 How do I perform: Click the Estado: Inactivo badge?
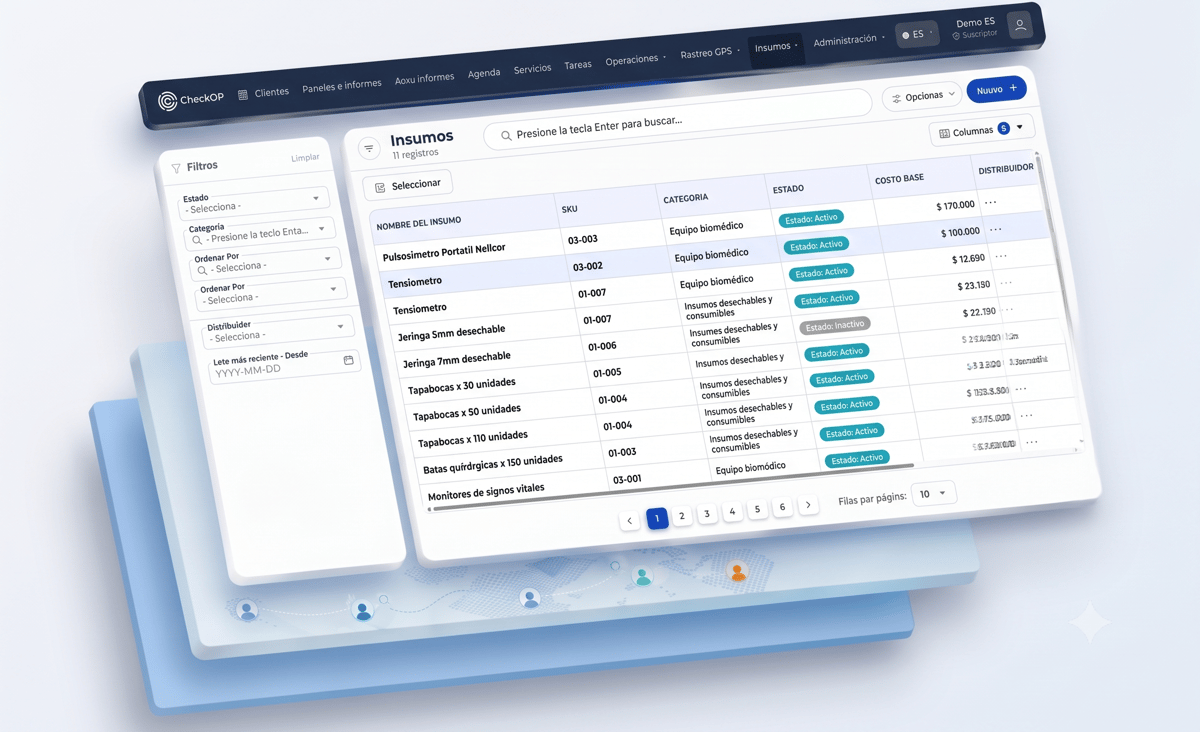(x=835, y=325)
